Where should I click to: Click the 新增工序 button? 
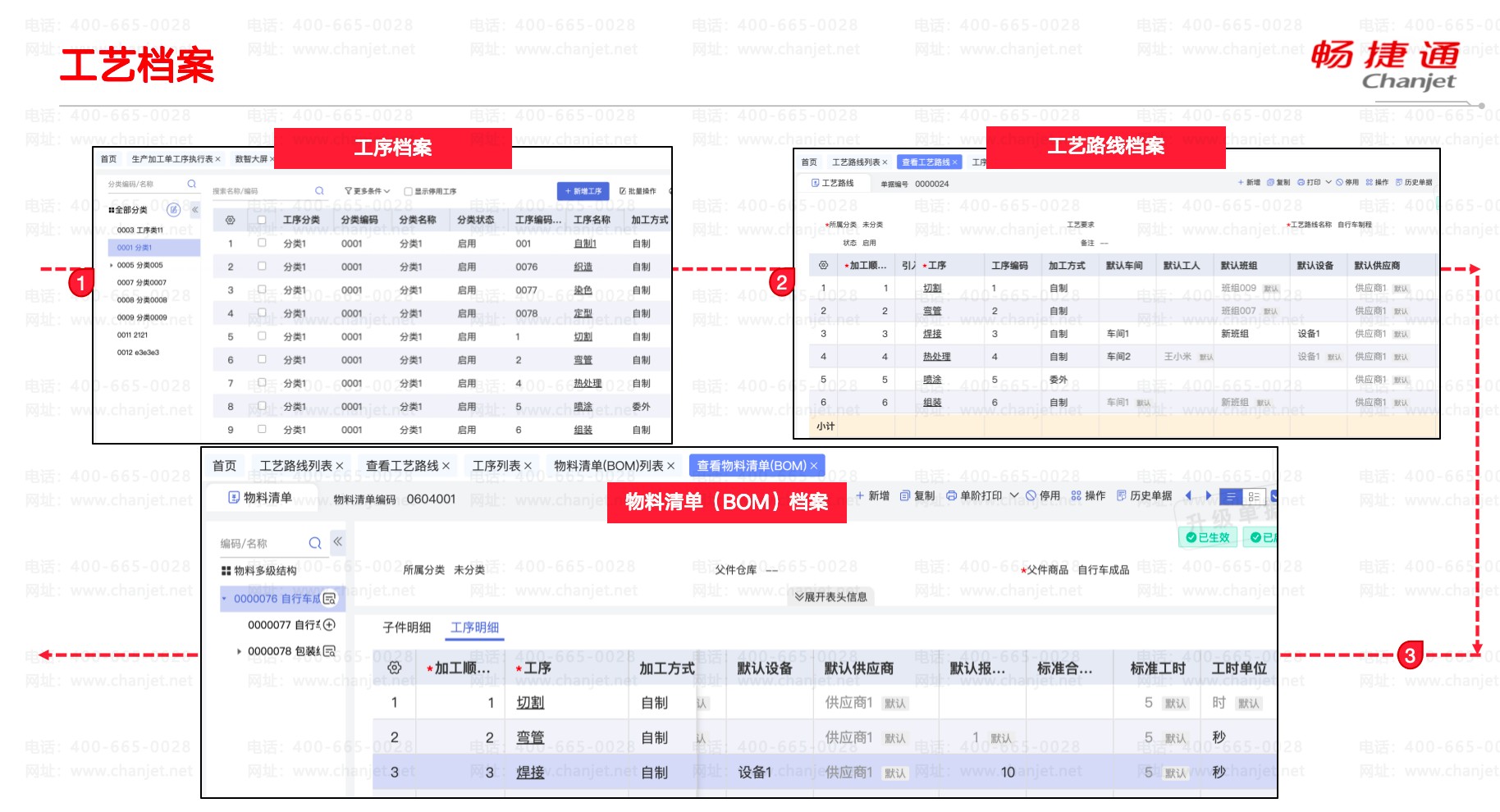[x=583, y=191]
